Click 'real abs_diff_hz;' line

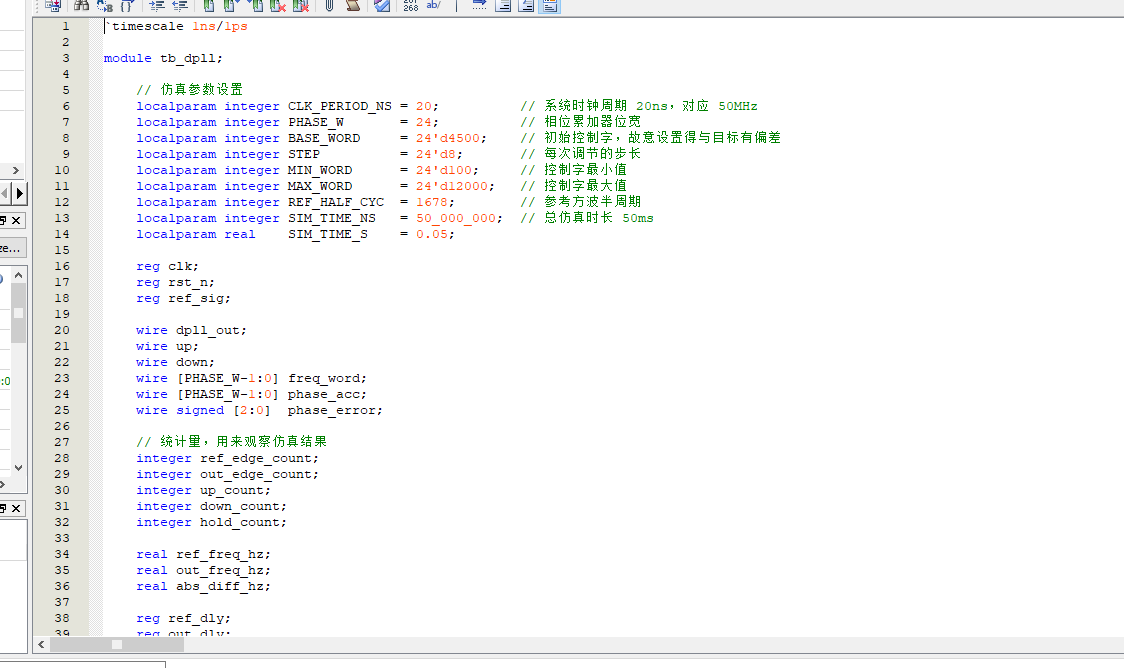[204, 586]
